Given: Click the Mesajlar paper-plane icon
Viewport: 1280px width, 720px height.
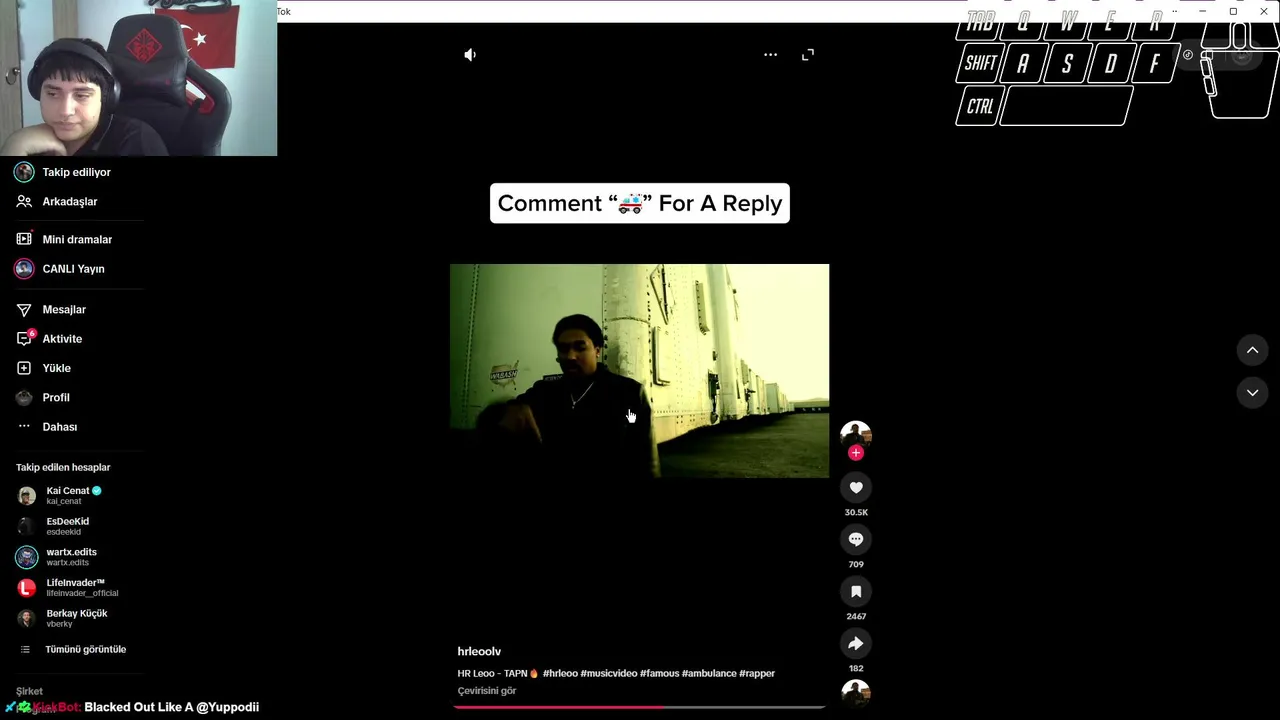Looking at the screenshot, I should coord(24,310).
